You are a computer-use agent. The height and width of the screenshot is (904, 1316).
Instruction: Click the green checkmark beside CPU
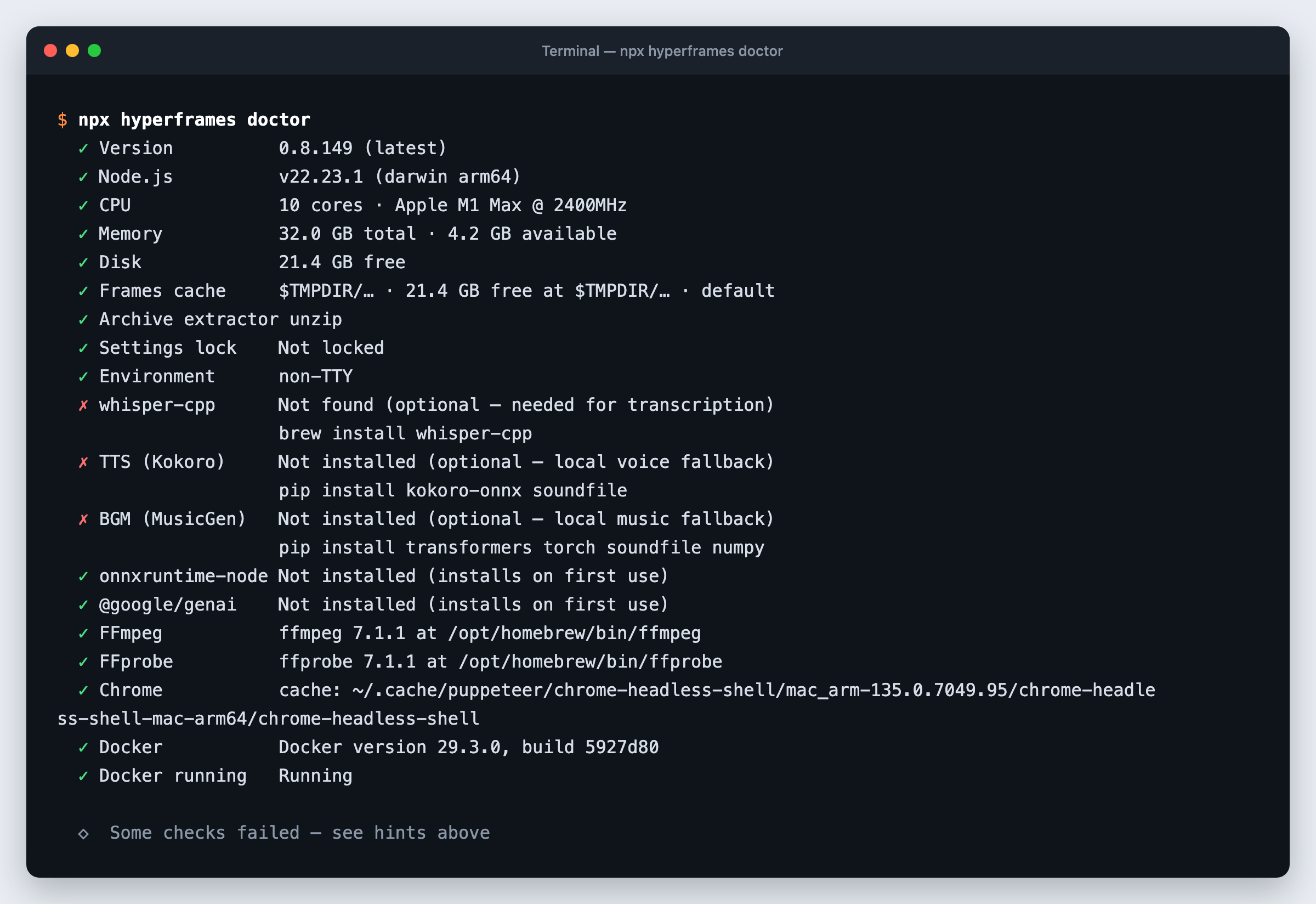click(83, 206)
